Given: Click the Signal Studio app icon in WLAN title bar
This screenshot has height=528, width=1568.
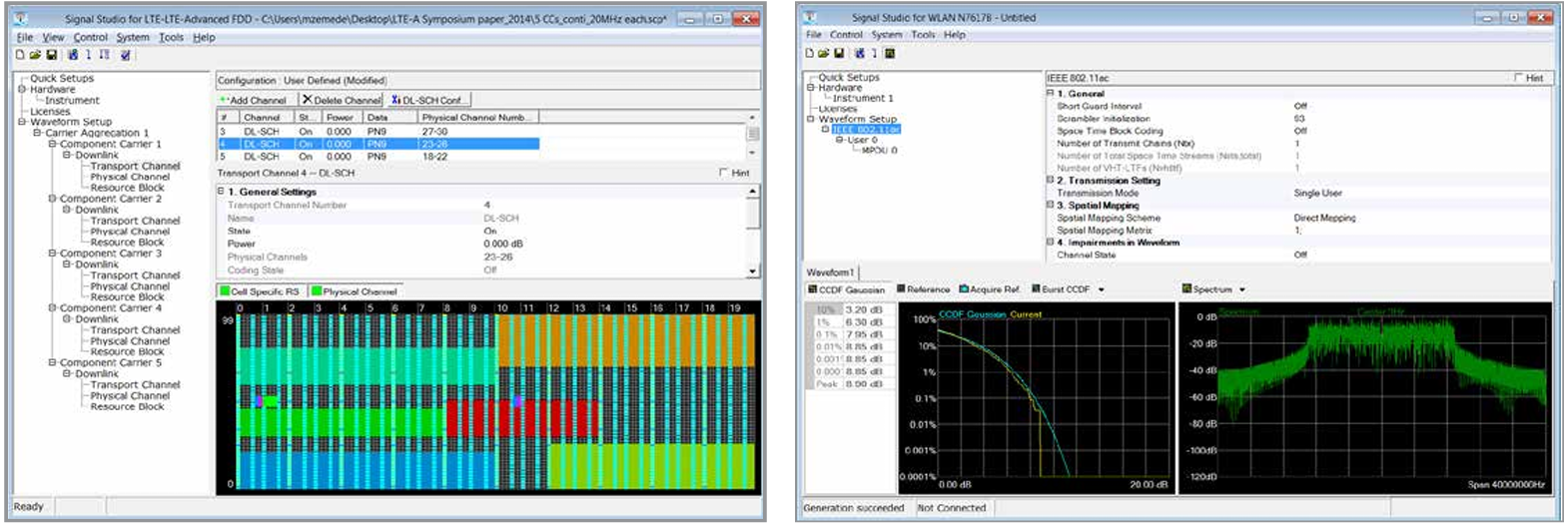Looking at the screenshot, I should [x=811, y=17].
